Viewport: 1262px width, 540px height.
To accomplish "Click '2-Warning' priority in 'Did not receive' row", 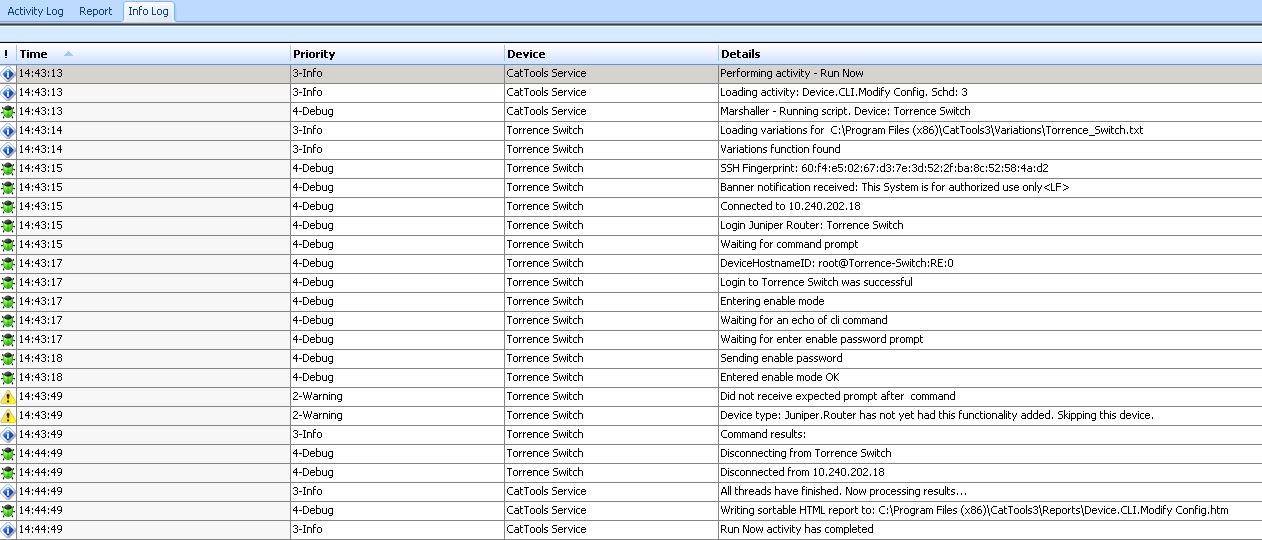I will (x=317, y=396).
